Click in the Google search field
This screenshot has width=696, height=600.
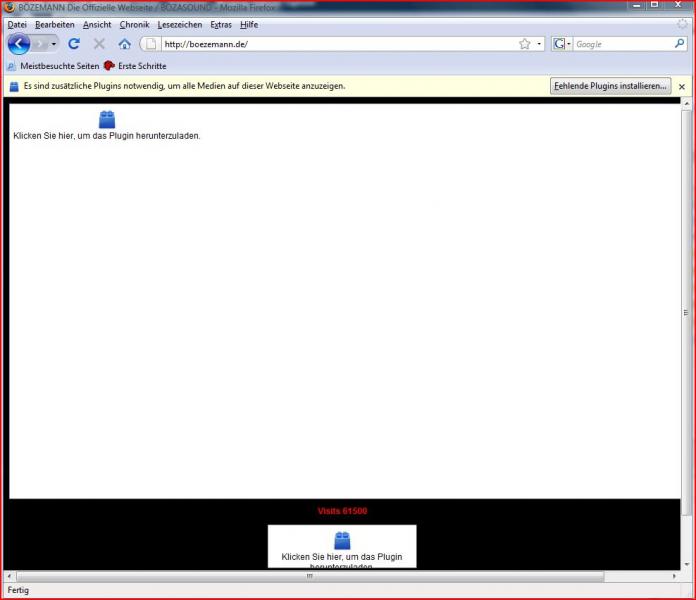coord(620,44)
